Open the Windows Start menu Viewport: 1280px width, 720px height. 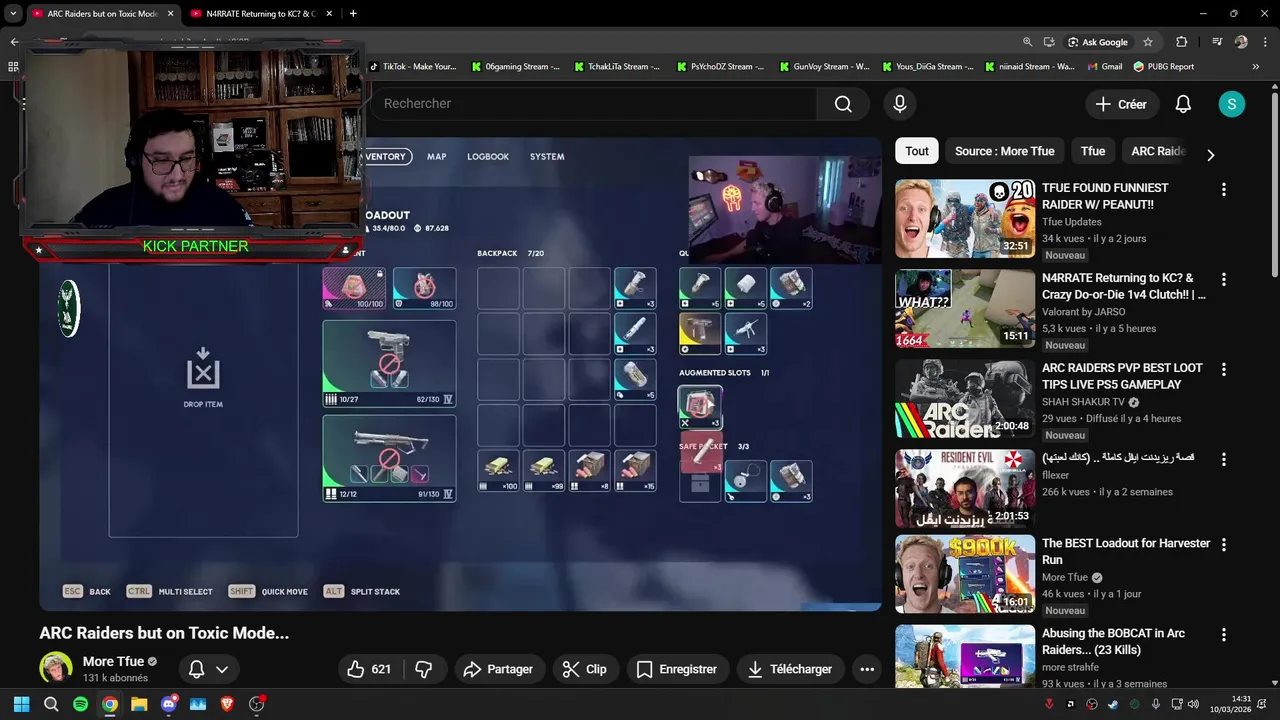click(x=21, y=704)
